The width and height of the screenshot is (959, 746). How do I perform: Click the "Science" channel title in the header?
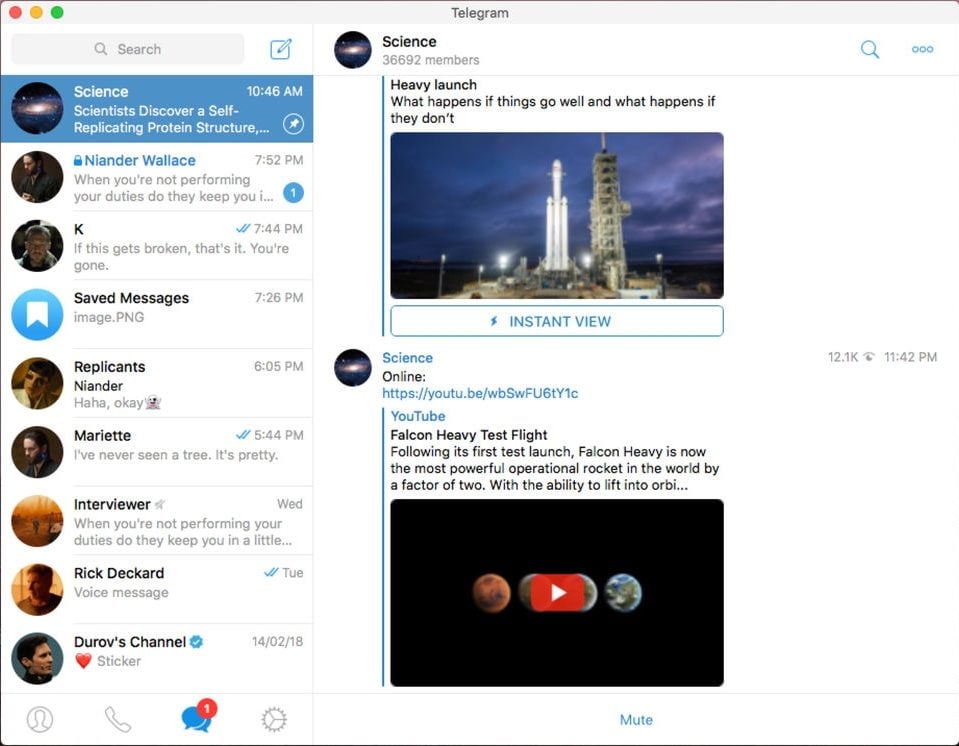click(409, 42)
